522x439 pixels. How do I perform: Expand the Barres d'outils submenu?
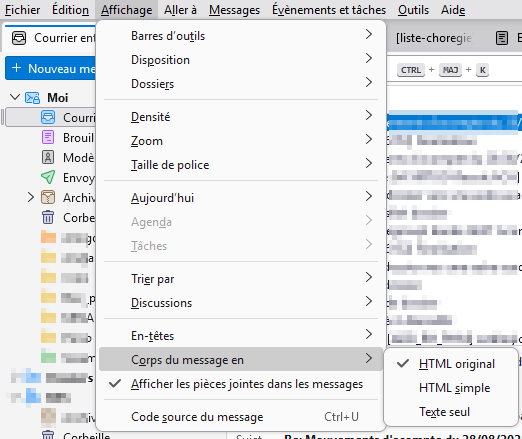click(241, 36)
